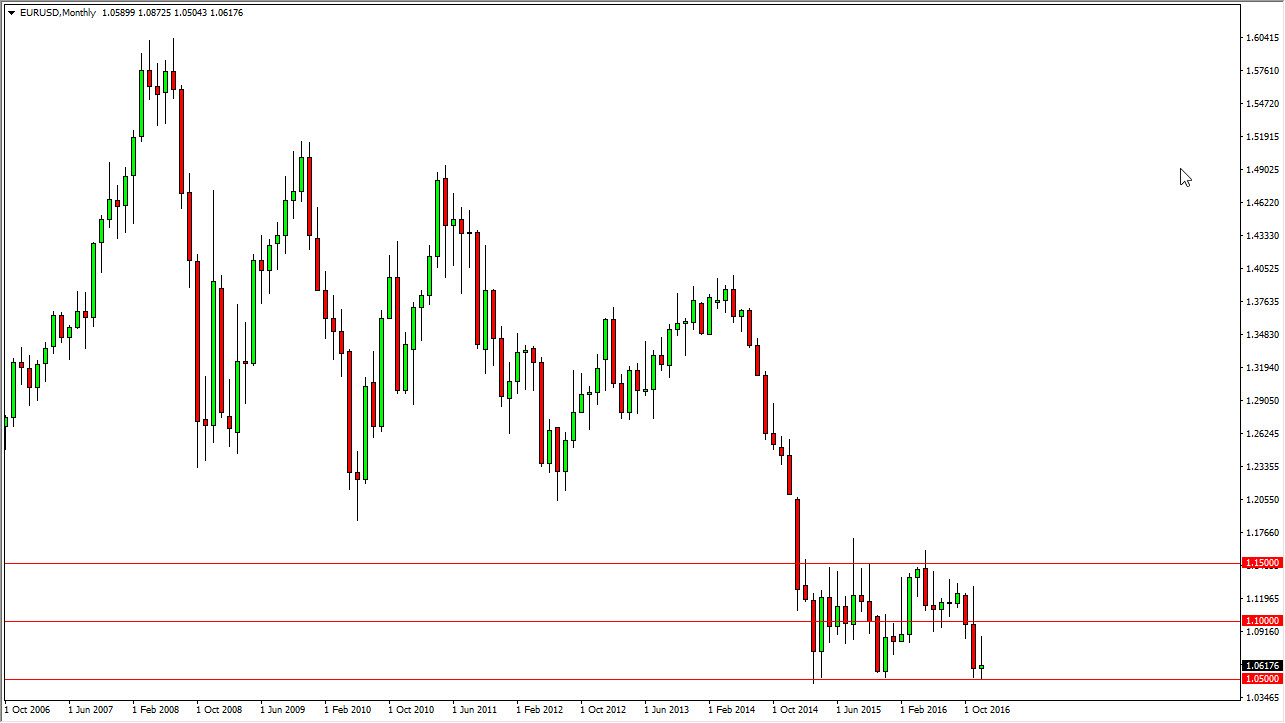Click the 1 Feb 2008 date label
Screen dimensions: 1285x723
click(155, 710)
